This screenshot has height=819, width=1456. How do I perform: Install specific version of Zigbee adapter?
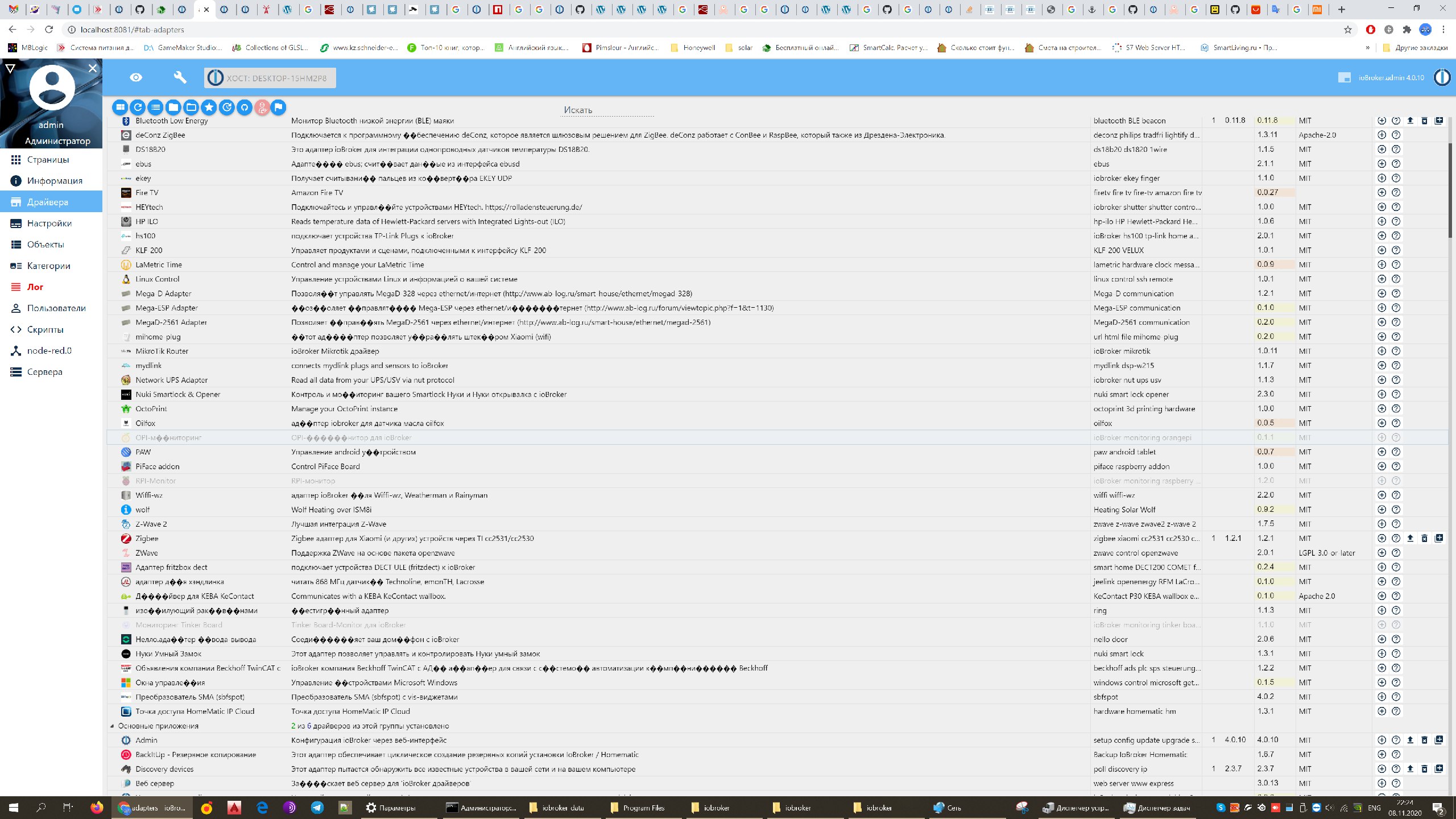coord(1439,538)
